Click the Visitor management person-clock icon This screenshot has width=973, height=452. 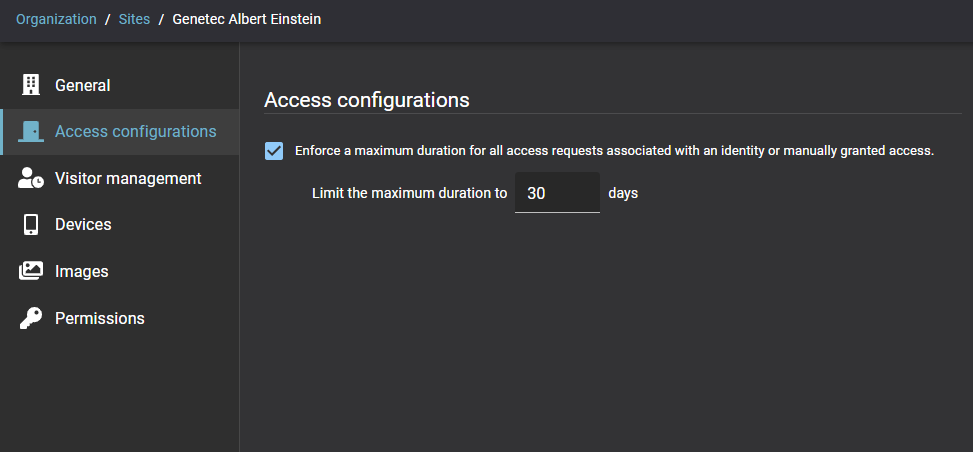coord(31,179)
